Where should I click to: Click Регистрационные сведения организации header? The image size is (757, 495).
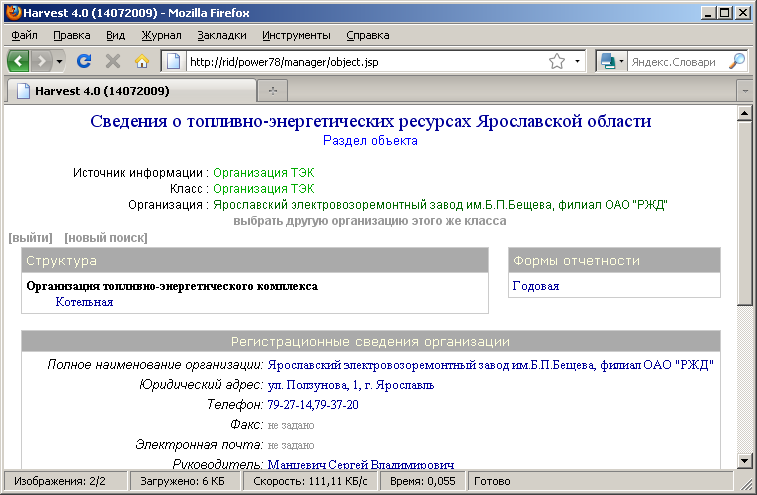tap(370, 341)
